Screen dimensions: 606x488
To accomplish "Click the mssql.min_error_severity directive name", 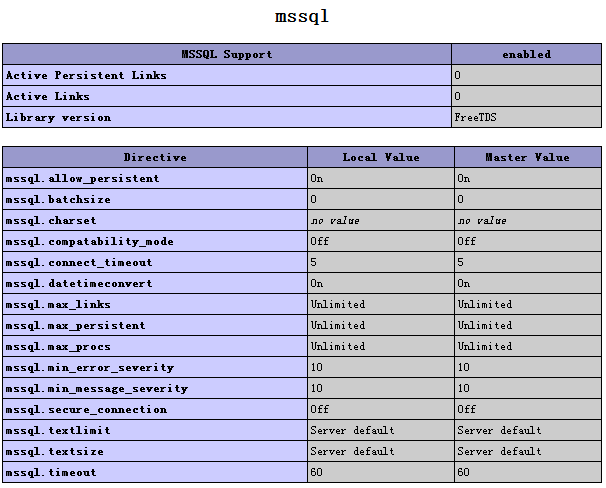I will pos(90,367).
